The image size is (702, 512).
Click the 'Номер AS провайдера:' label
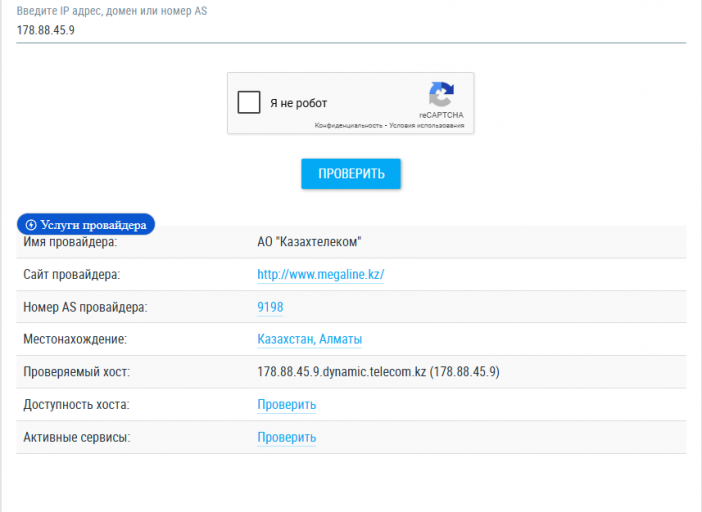coord(85,307)
